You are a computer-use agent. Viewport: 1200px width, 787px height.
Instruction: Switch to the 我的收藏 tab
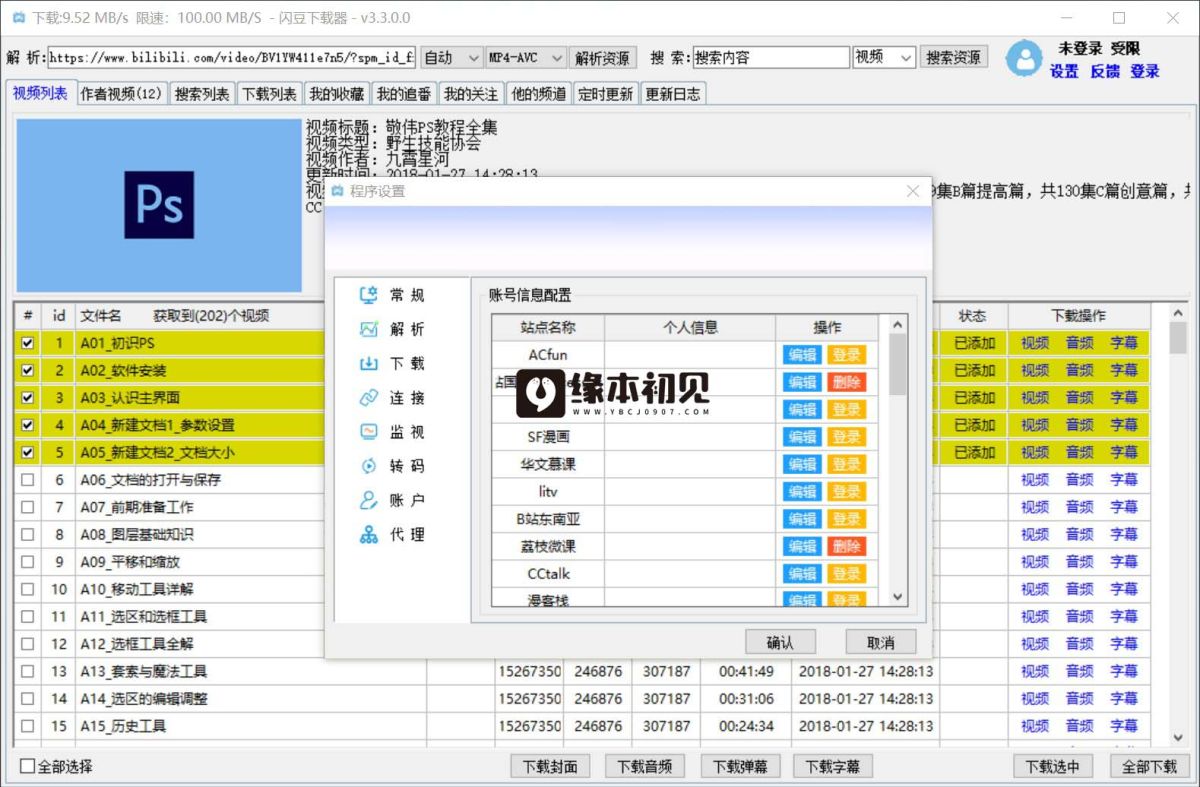click(x=337, y=94)
